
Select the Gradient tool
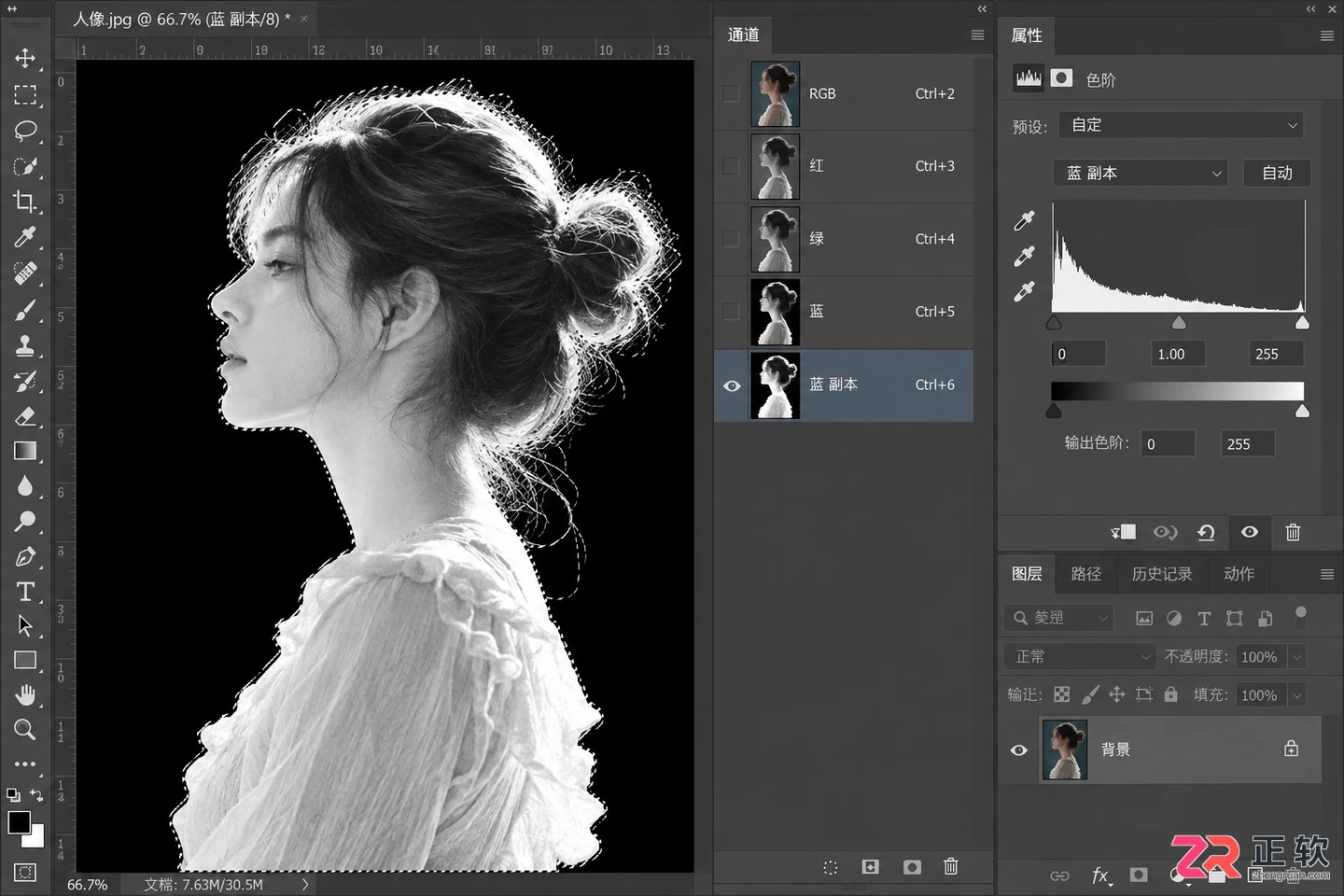pyautogui.click(x=25, y=452)
